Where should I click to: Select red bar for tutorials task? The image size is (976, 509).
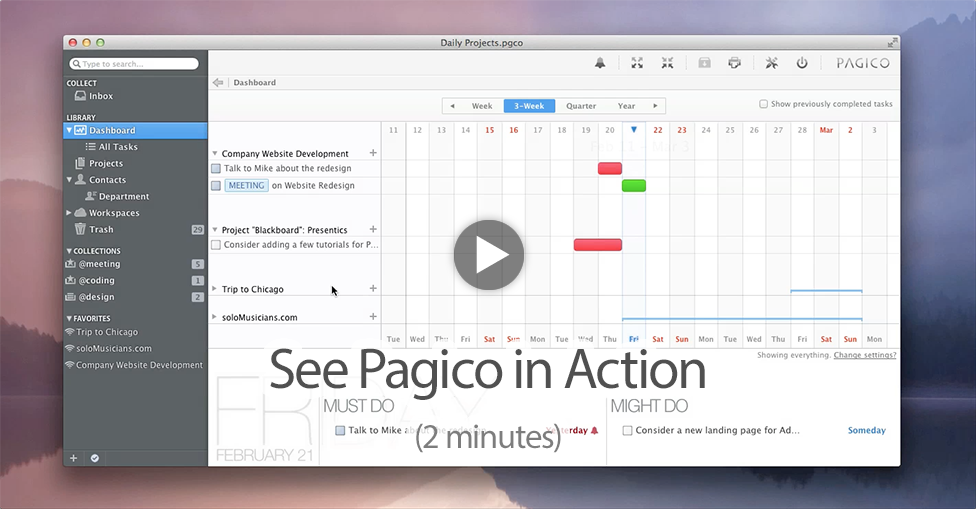point(598,245)
